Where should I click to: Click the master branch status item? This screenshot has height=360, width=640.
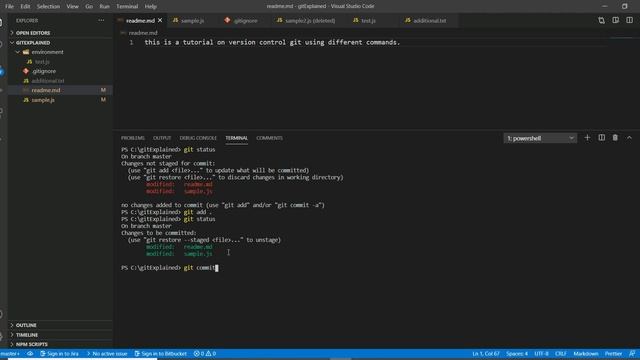pyautogui.click(x=11, y=354)
